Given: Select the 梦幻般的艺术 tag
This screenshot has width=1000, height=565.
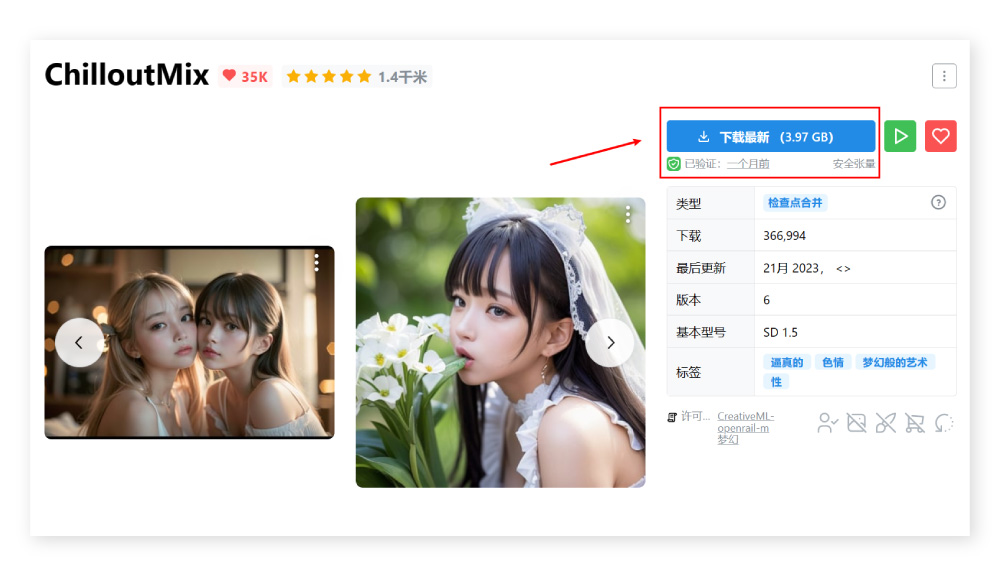Looking at the screenshot, I should [895, 362].
